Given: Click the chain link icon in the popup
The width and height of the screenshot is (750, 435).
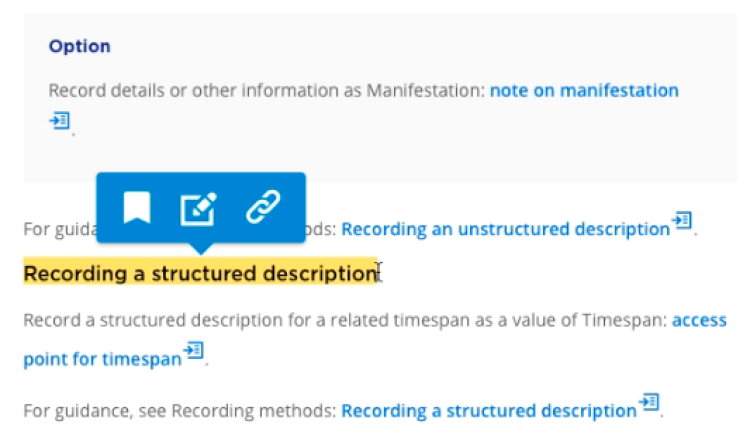Looking at the screenshot, I should coord(262,208).
